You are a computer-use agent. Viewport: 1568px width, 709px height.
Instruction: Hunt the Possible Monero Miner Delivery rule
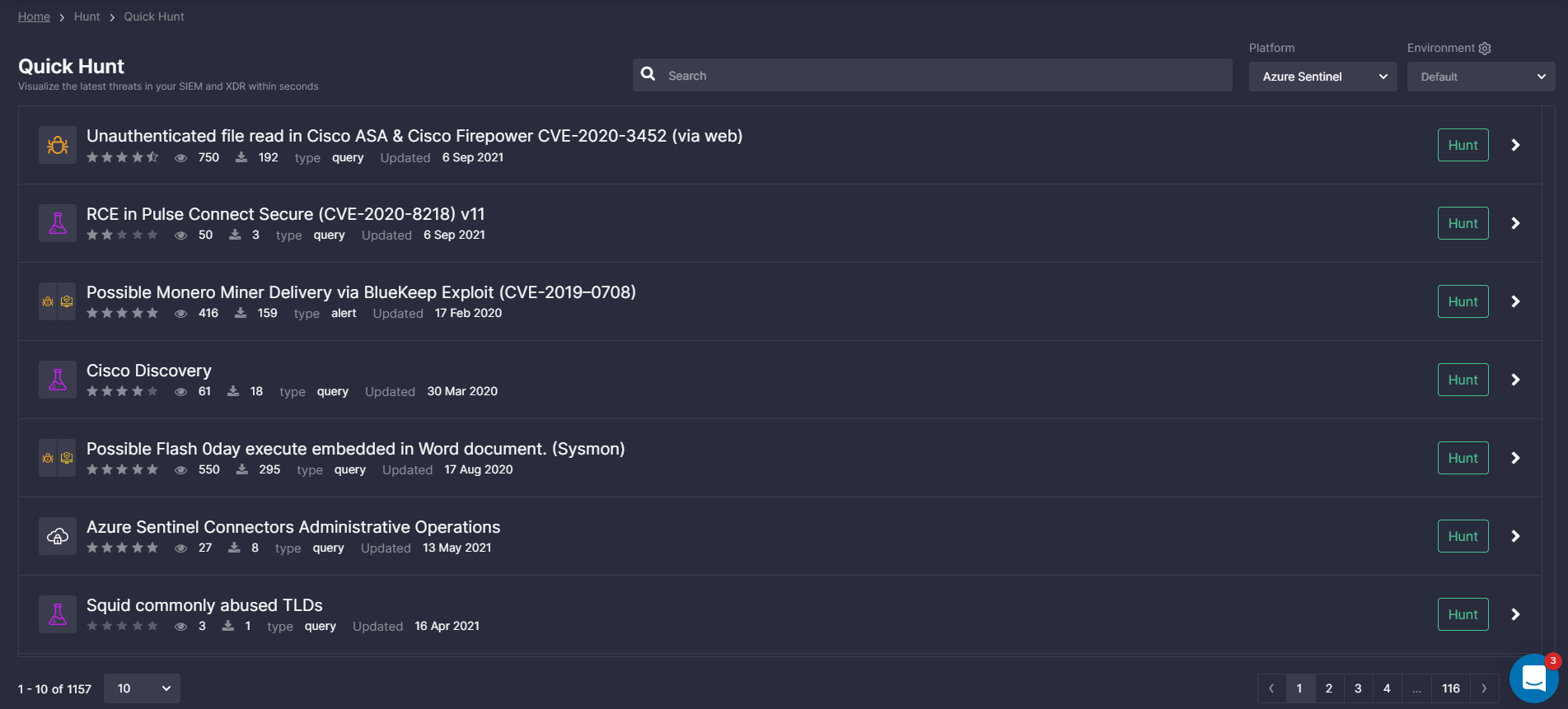(1463, 301)
